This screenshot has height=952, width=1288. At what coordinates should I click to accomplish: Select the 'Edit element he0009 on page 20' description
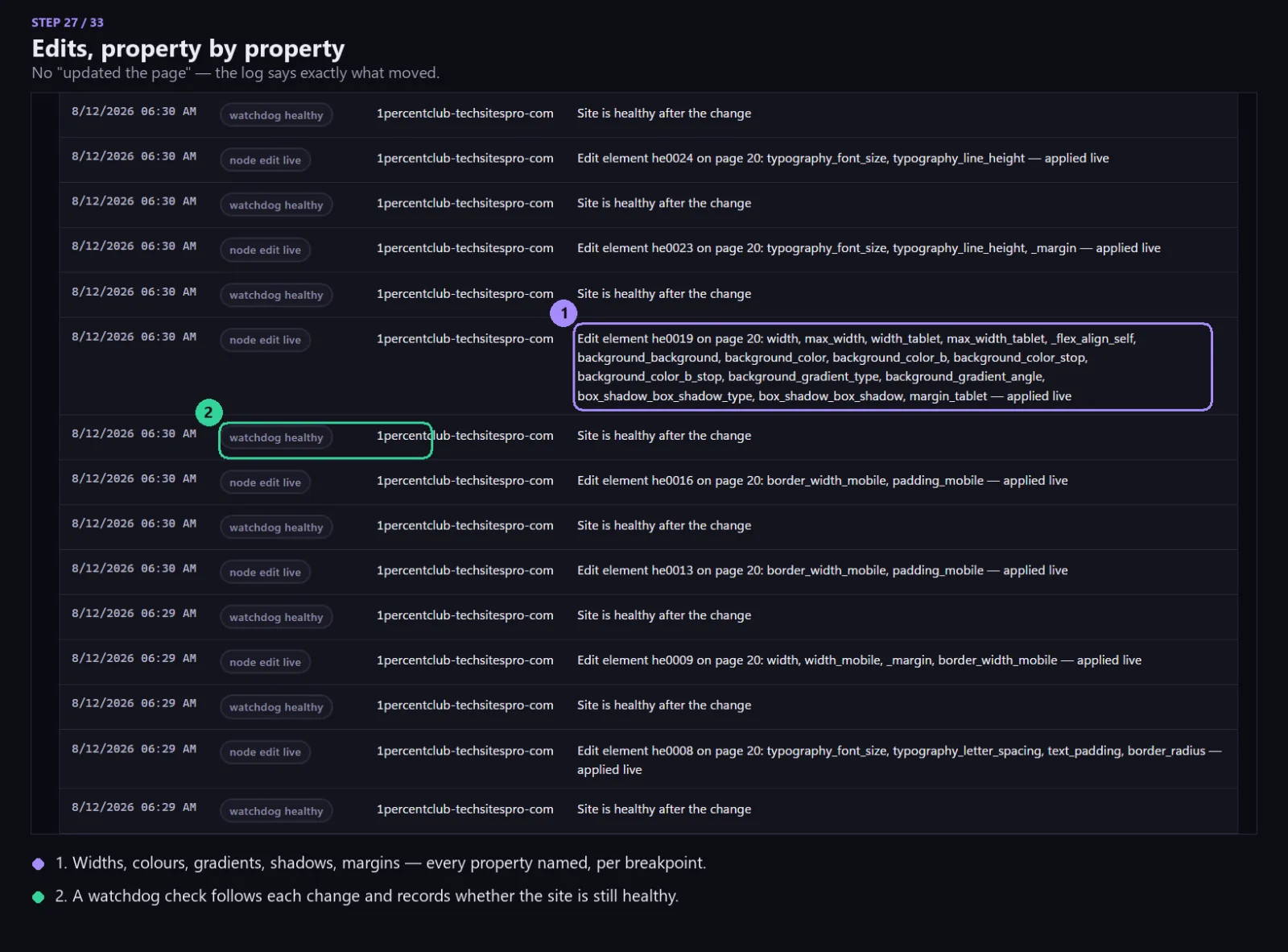pyautogui.click(x=859, y=660)
